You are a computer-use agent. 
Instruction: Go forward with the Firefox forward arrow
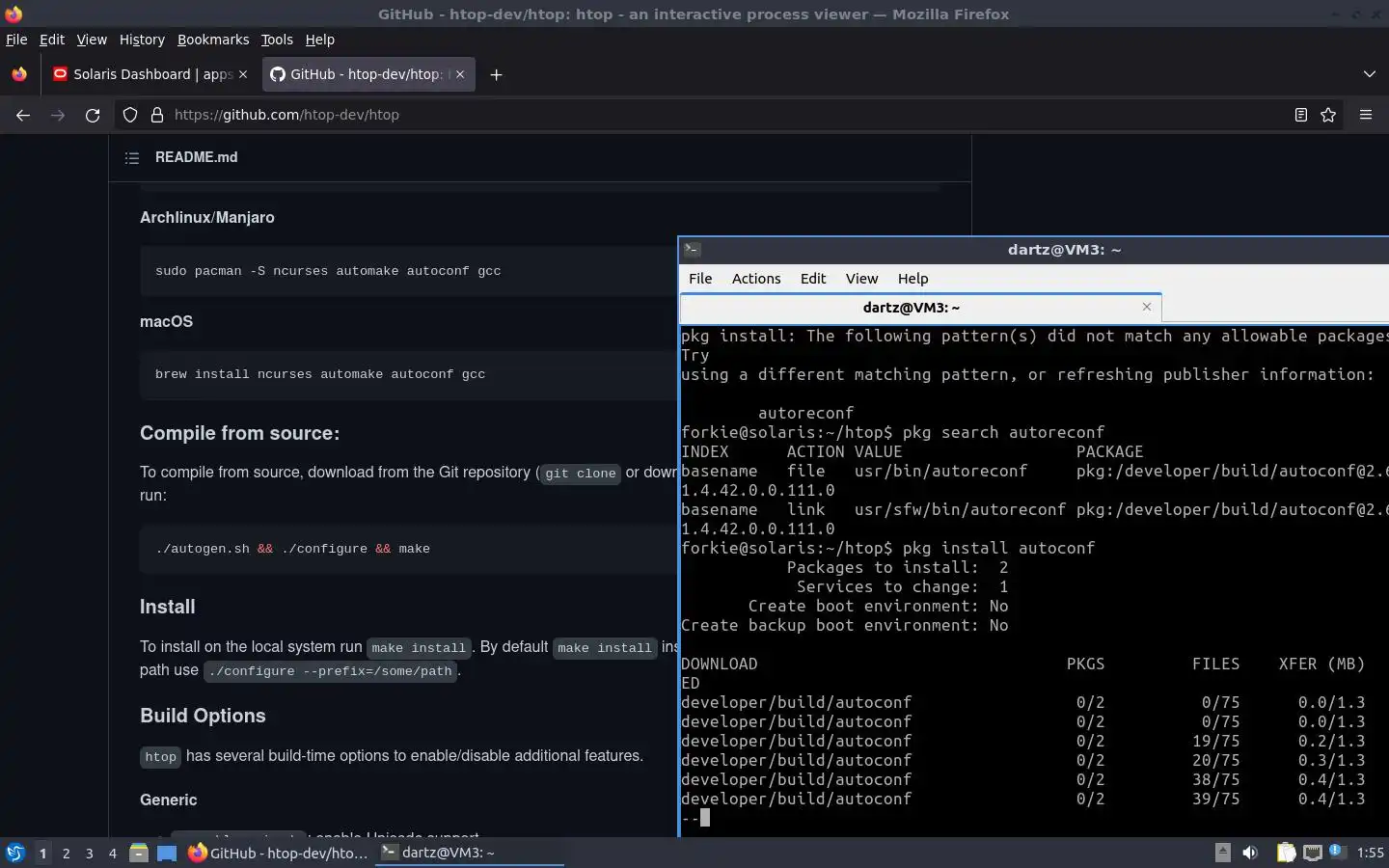pyautogui.click(x=58, y=115)
